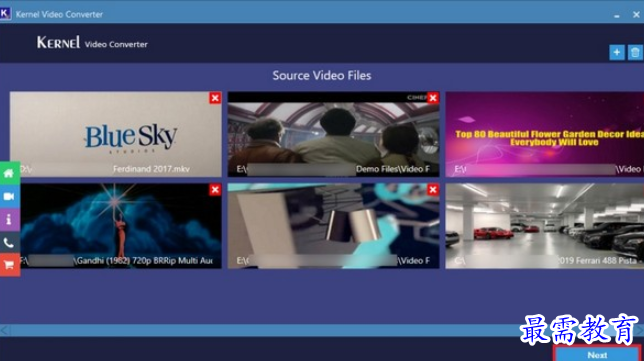Click the Next button
This screenshot has width=644, height=361.
[597, 354]
